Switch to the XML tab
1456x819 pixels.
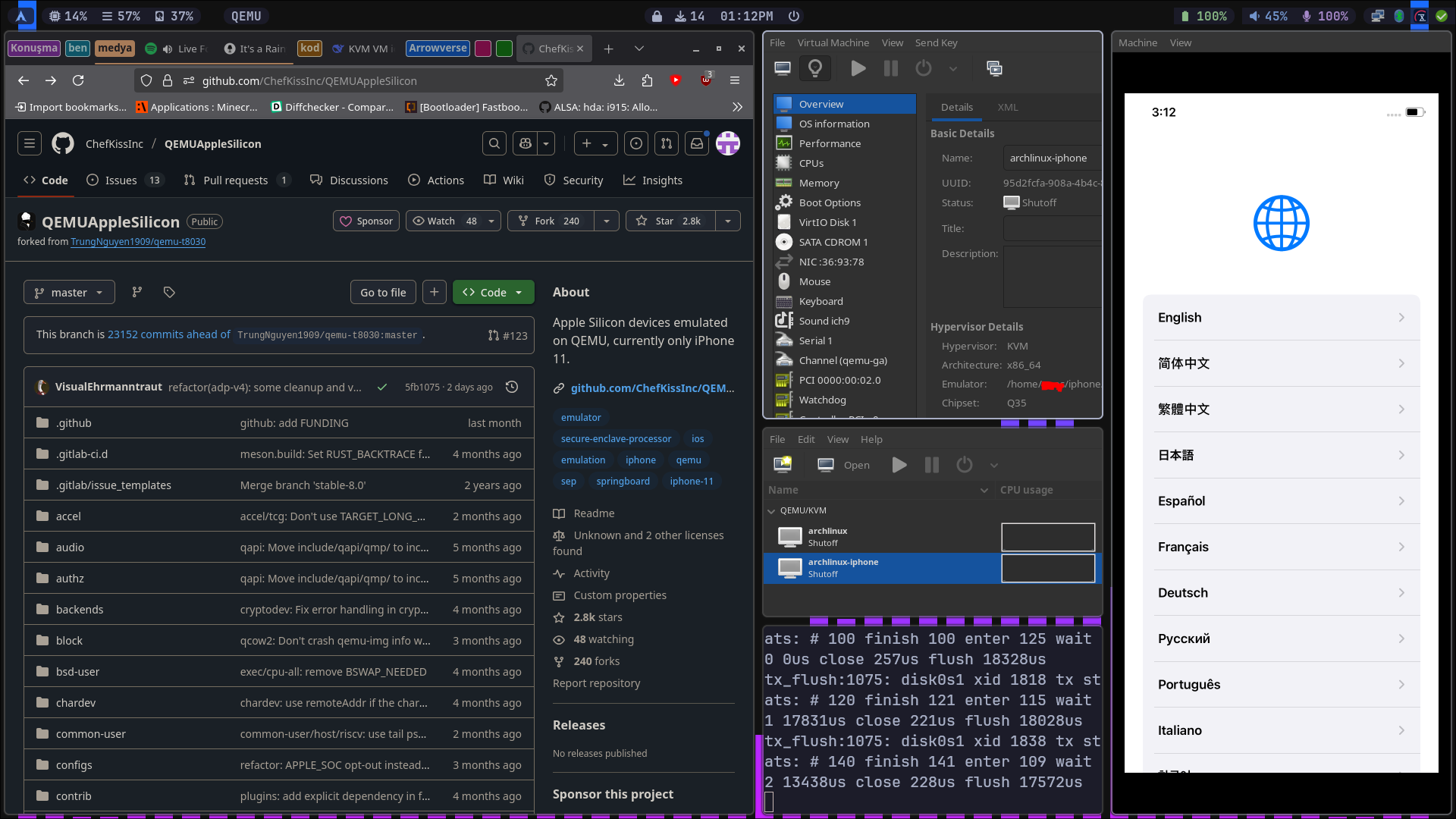(1008, 108)
